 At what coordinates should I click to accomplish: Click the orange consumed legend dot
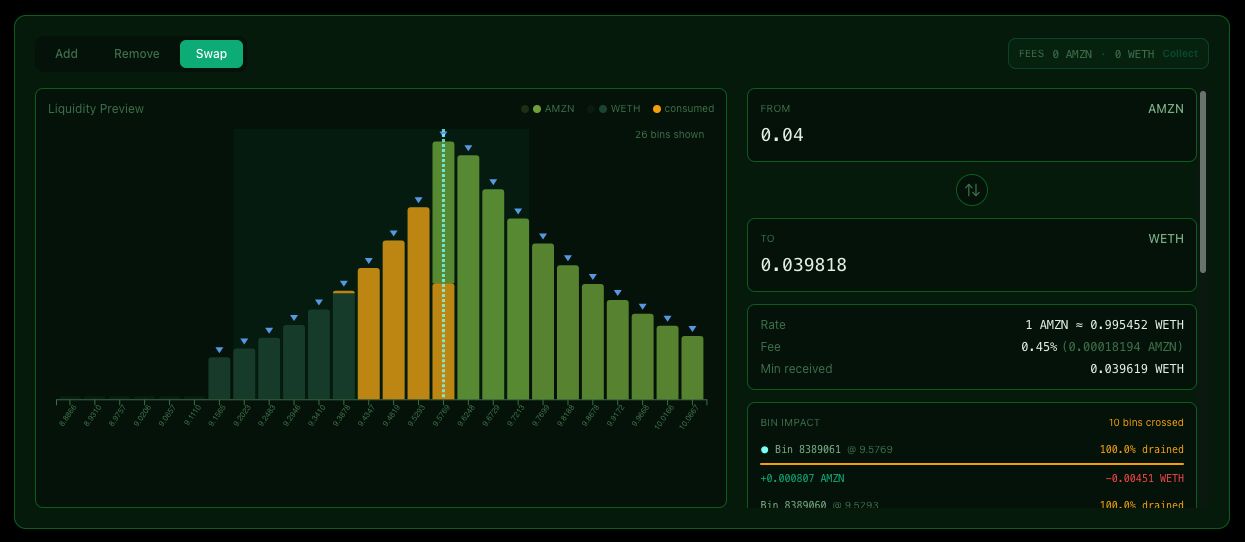point(657,109)
